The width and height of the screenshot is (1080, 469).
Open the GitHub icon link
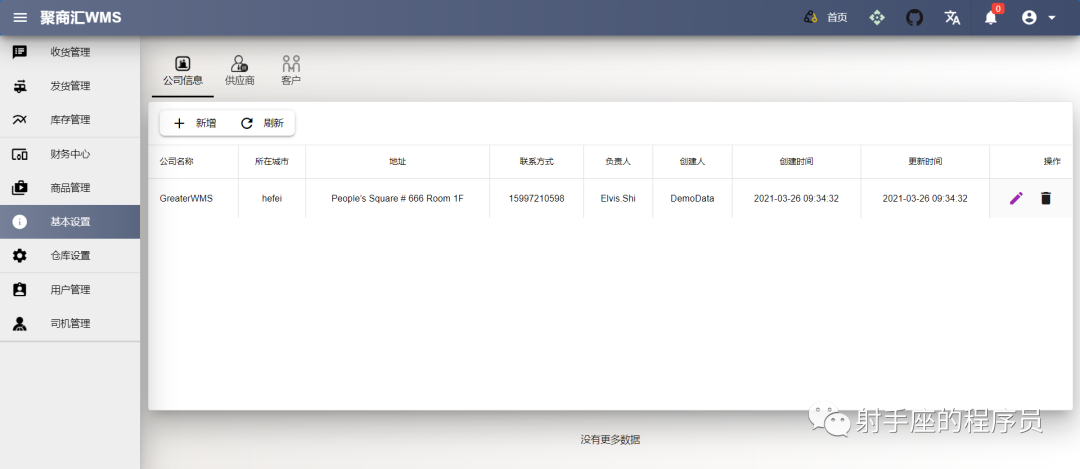914,18
